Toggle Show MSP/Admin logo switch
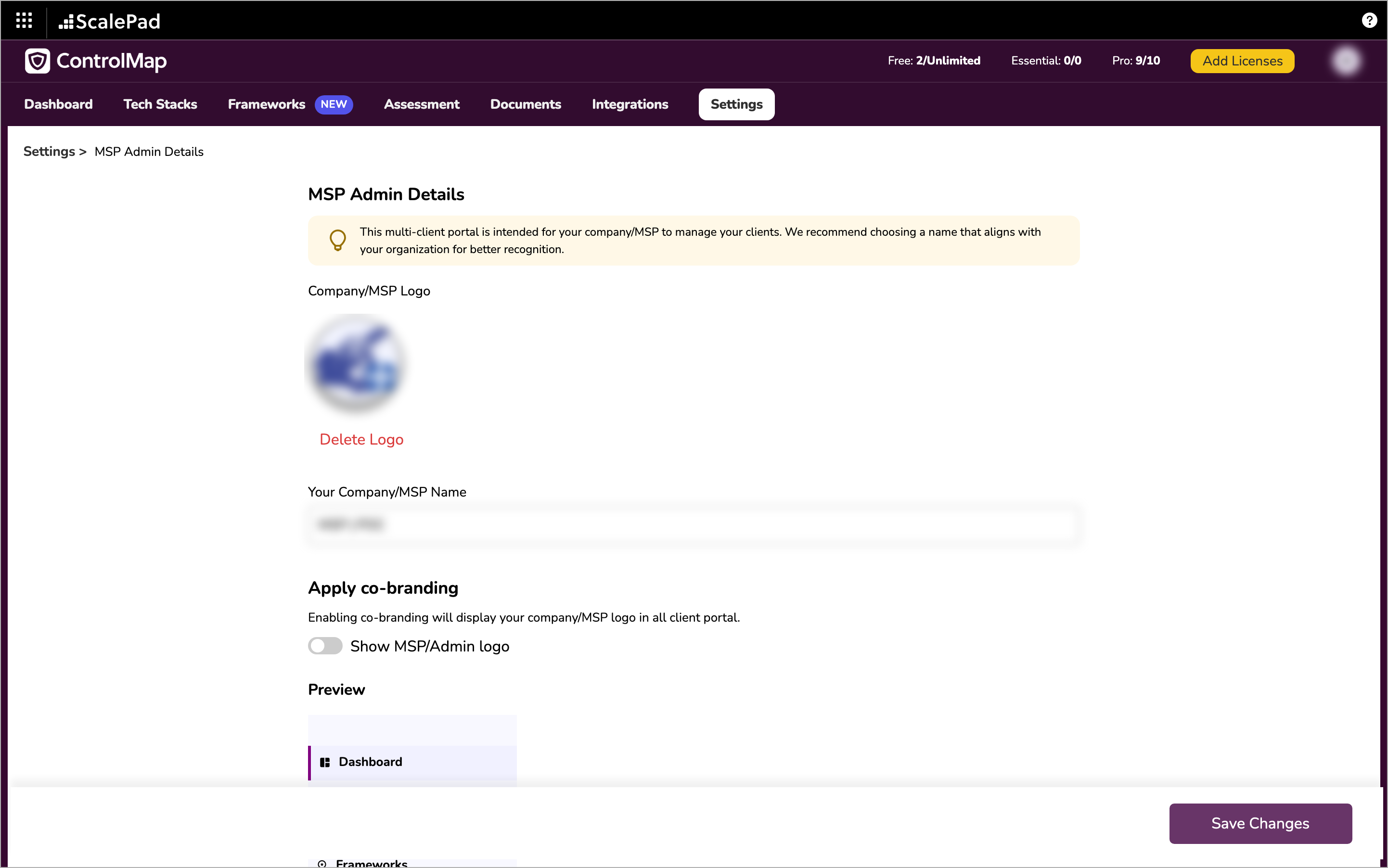This screenshot has width=1388, height=868. click(325, 646)
